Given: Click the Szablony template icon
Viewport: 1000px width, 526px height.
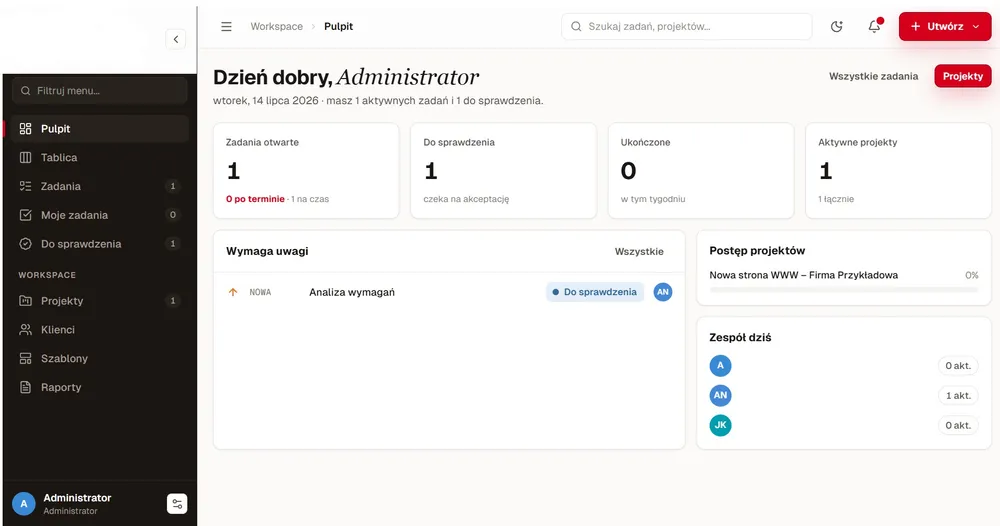Looking at the screenshot, I should tap(26, 358).
